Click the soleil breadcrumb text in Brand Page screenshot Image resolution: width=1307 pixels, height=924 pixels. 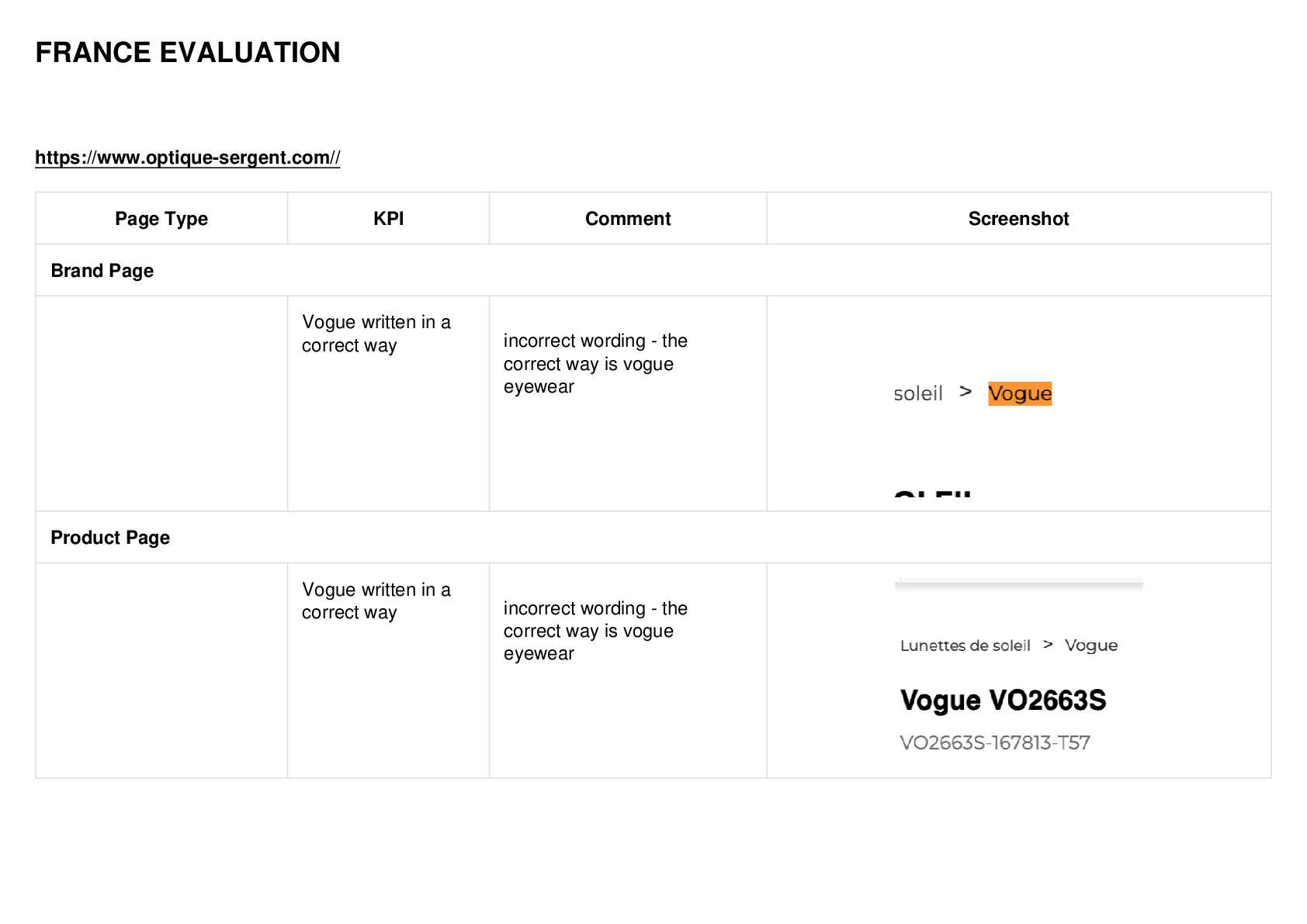point(918,393)
